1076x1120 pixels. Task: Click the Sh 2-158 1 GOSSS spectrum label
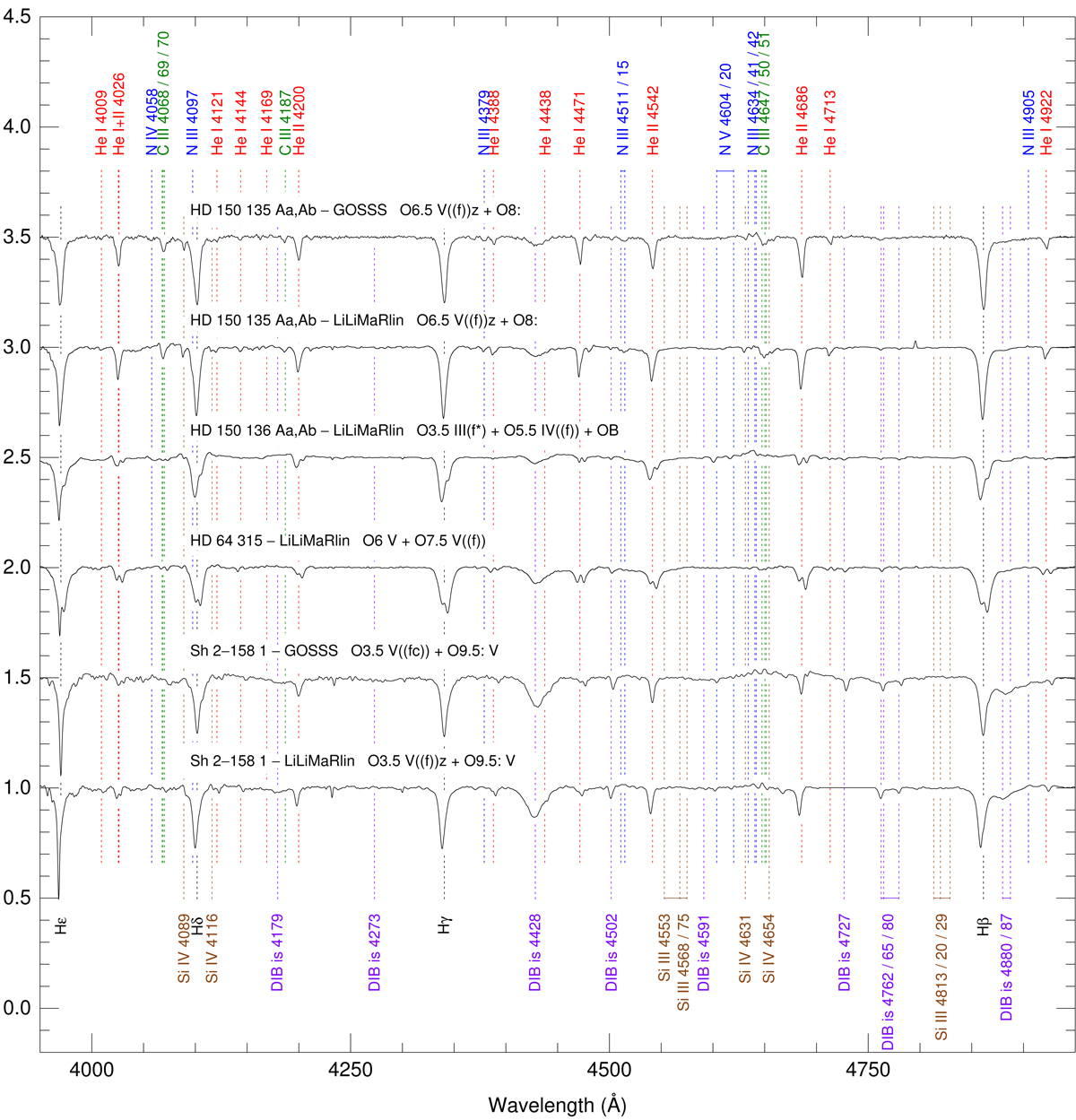[344, 651]
